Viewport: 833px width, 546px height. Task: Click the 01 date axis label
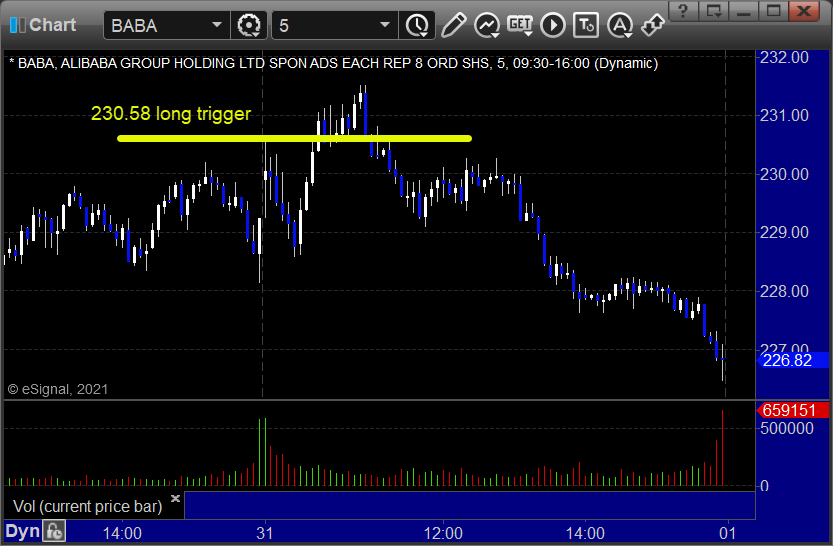(727, 533)
